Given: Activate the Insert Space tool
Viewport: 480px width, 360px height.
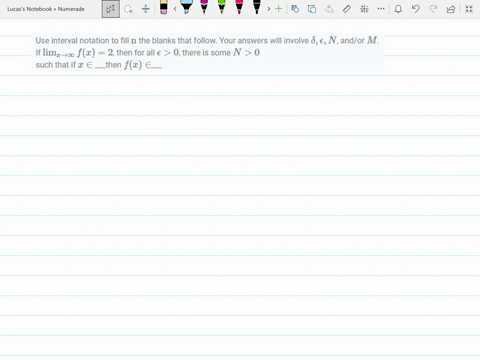Looking at the screenshot, I should [x=146, y=9].
